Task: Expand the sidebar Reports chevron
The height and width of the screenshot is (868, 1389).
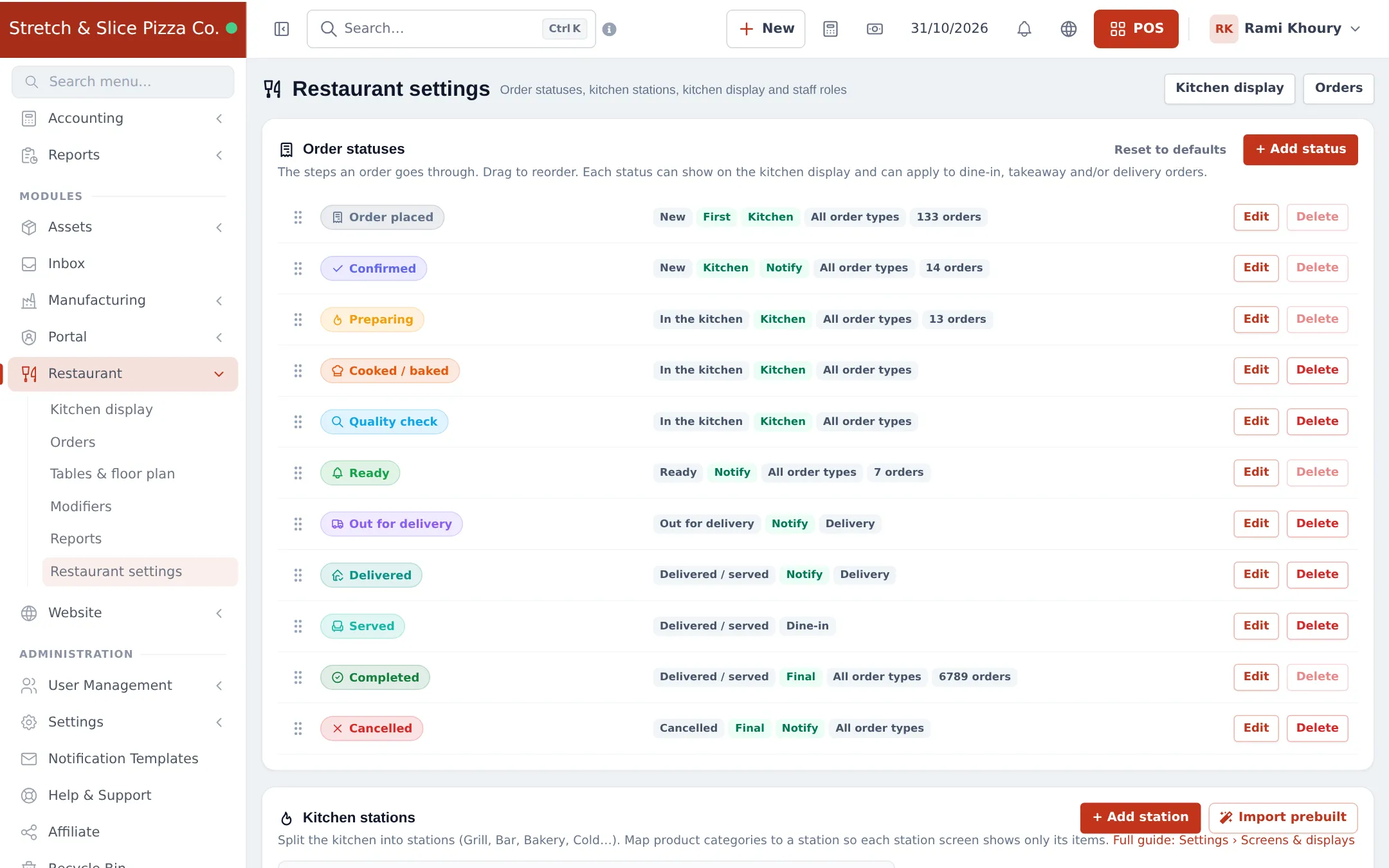Action: 219,155
